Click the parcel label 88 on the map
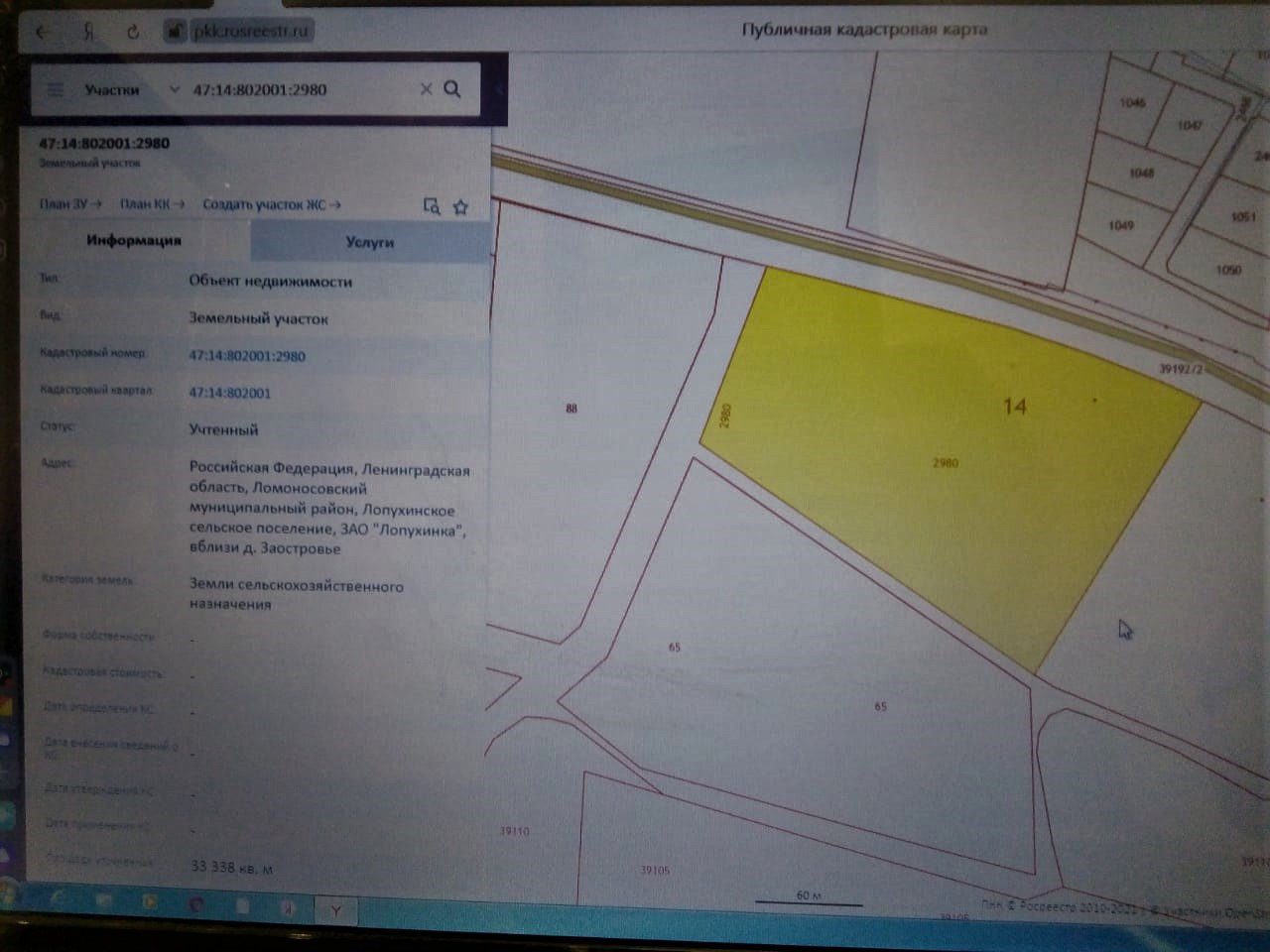This screenshot has width=1270, height=952. coord(571,409)
